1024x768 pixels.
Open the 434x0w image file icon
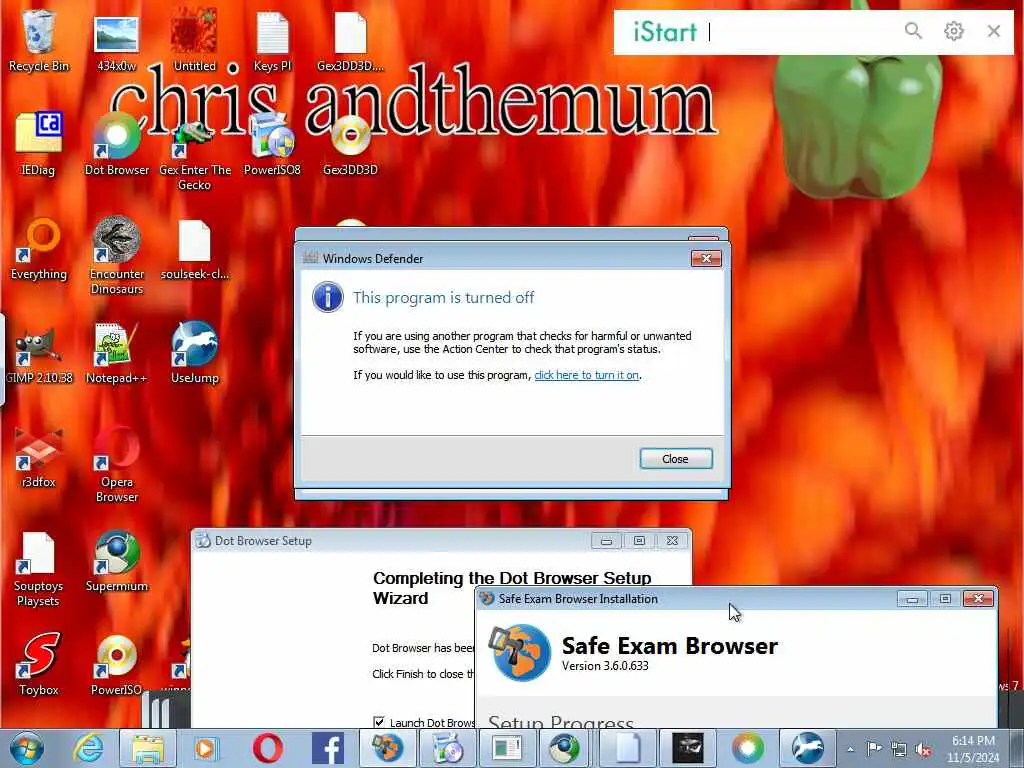click(x=116, y=40)
